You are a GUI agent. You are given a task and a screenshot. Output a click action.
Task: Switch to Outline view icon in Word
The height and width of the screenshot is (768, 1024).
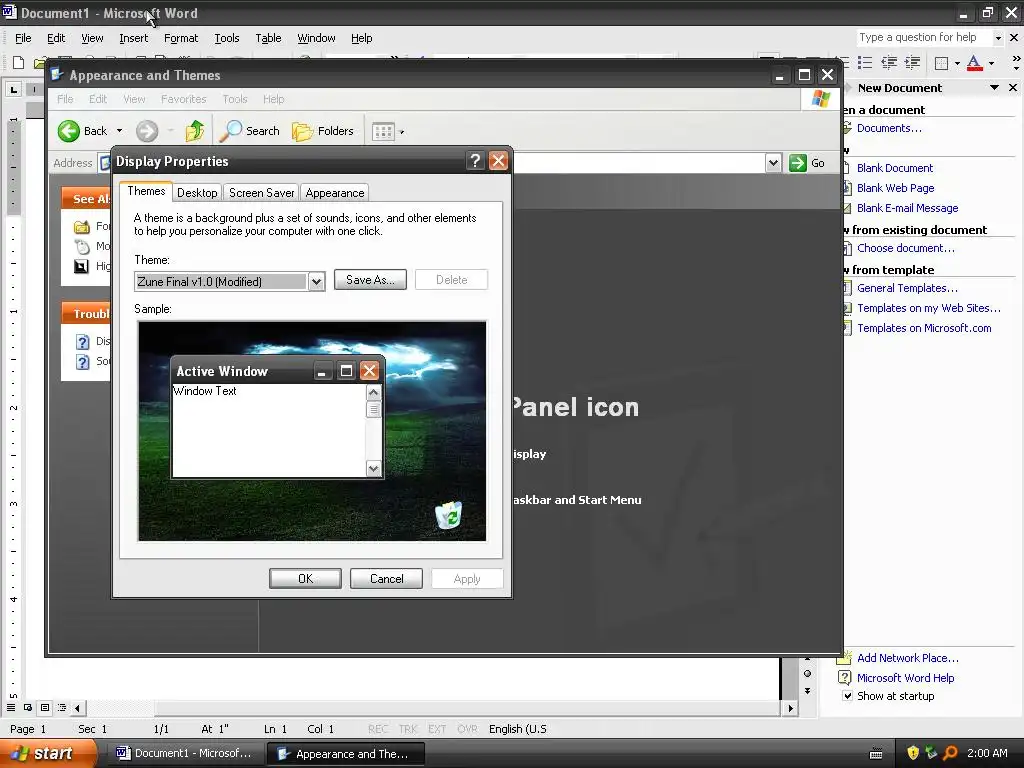tap(62, 707)
